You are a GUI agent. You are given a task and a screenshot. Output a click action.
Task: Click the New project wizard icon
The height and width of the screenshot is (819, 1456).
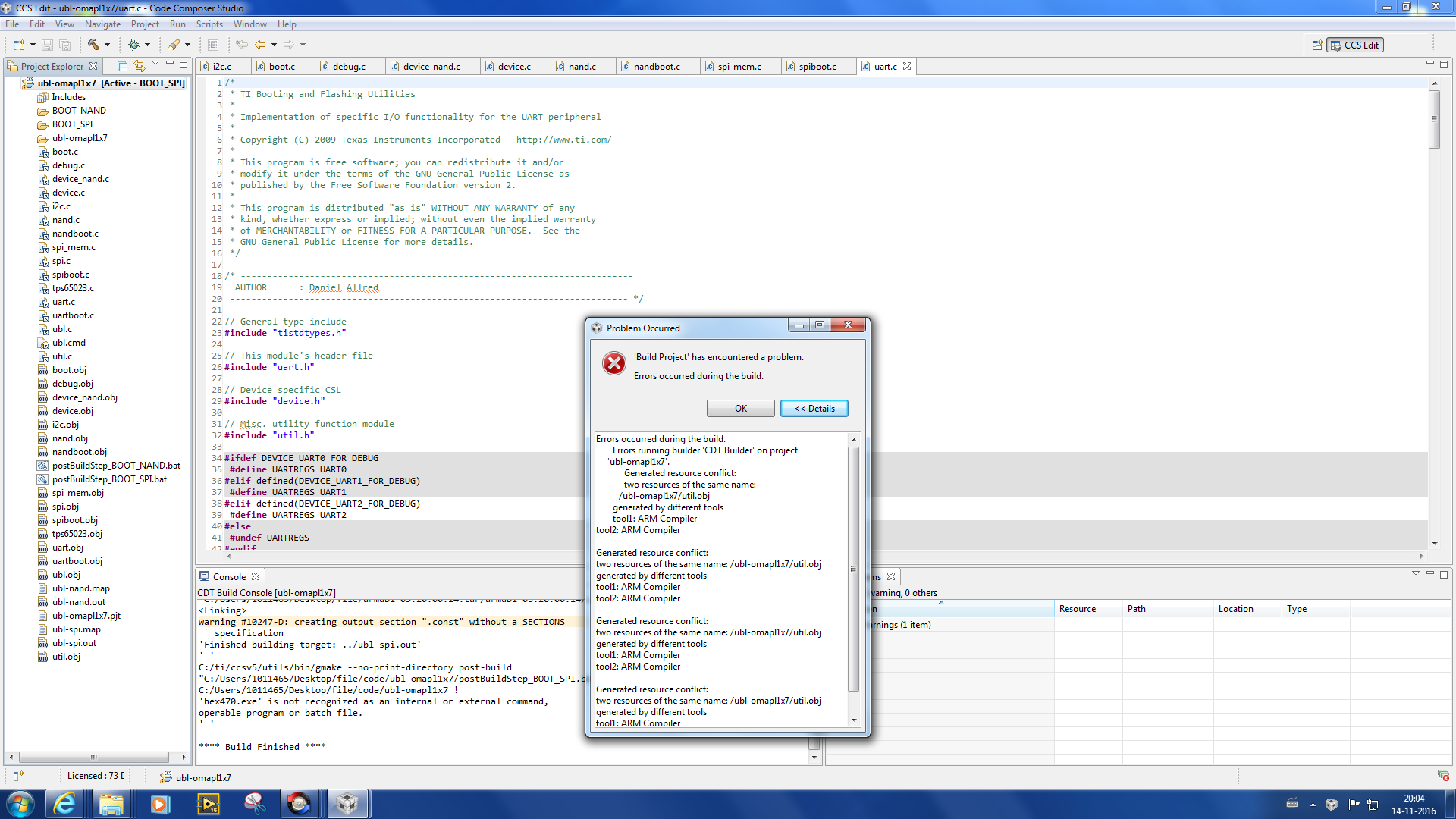18,45
